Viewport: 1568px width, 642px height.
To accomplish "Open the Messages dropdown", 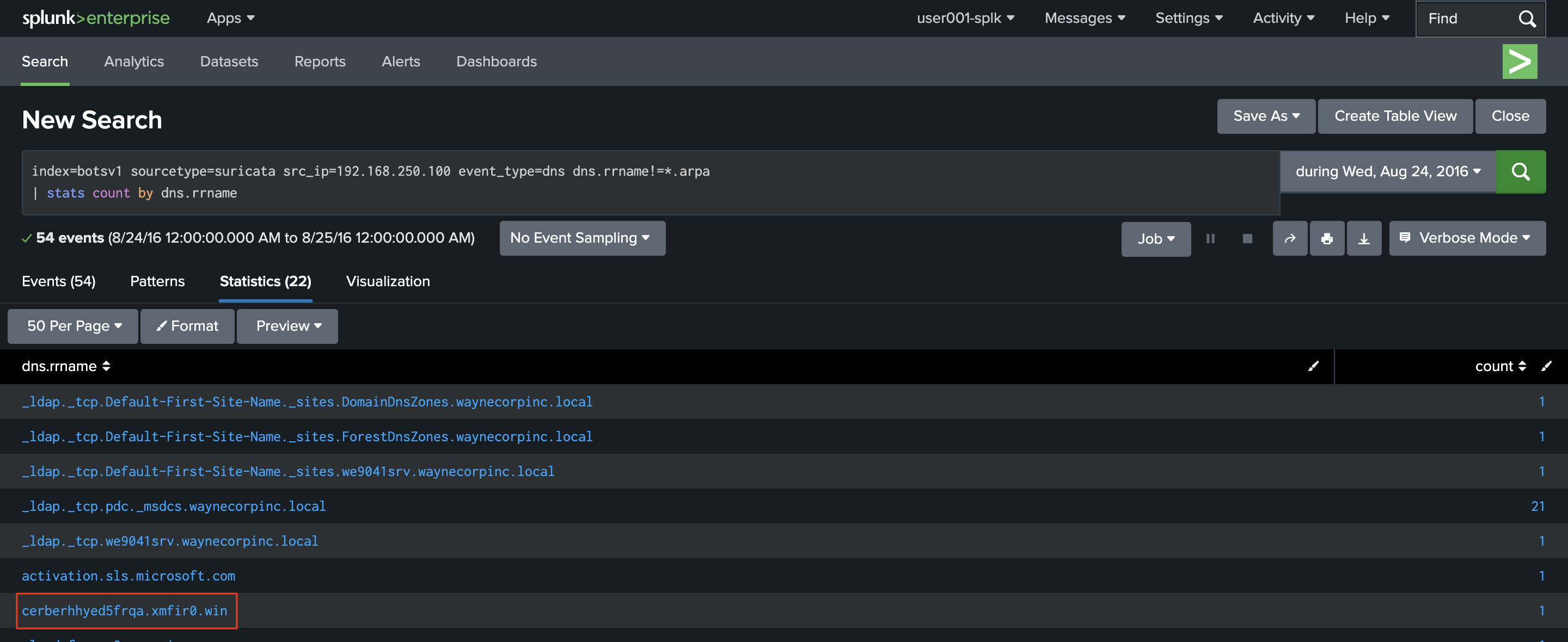I will [1085, 18].
